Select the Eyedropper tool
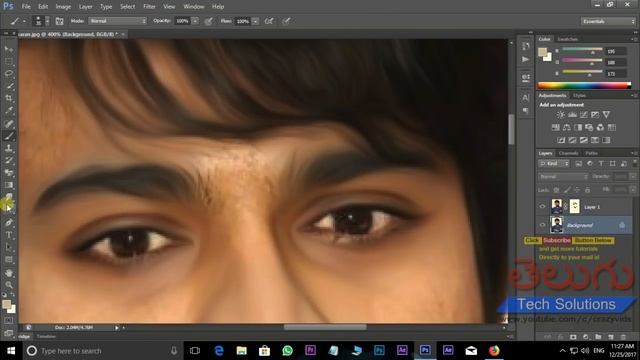 [x=9, y=111]
